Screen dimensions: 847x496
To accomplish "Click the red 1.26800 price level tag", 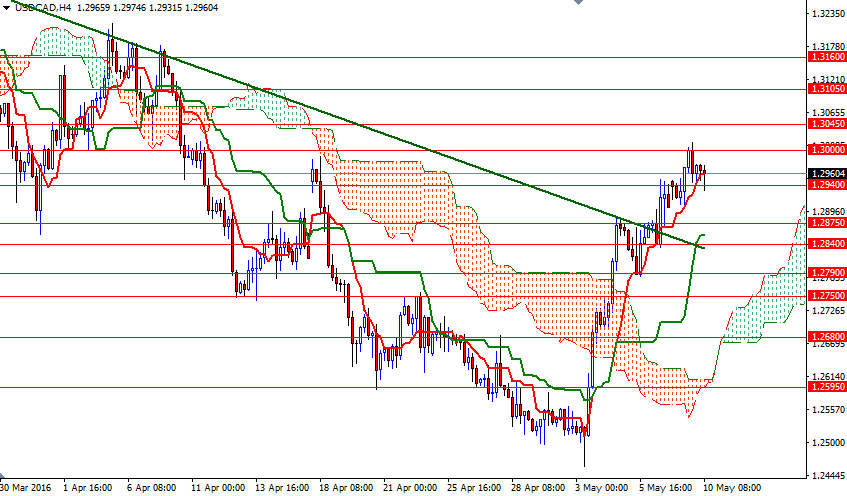I will pyautogui.click(x=825, y=337).
